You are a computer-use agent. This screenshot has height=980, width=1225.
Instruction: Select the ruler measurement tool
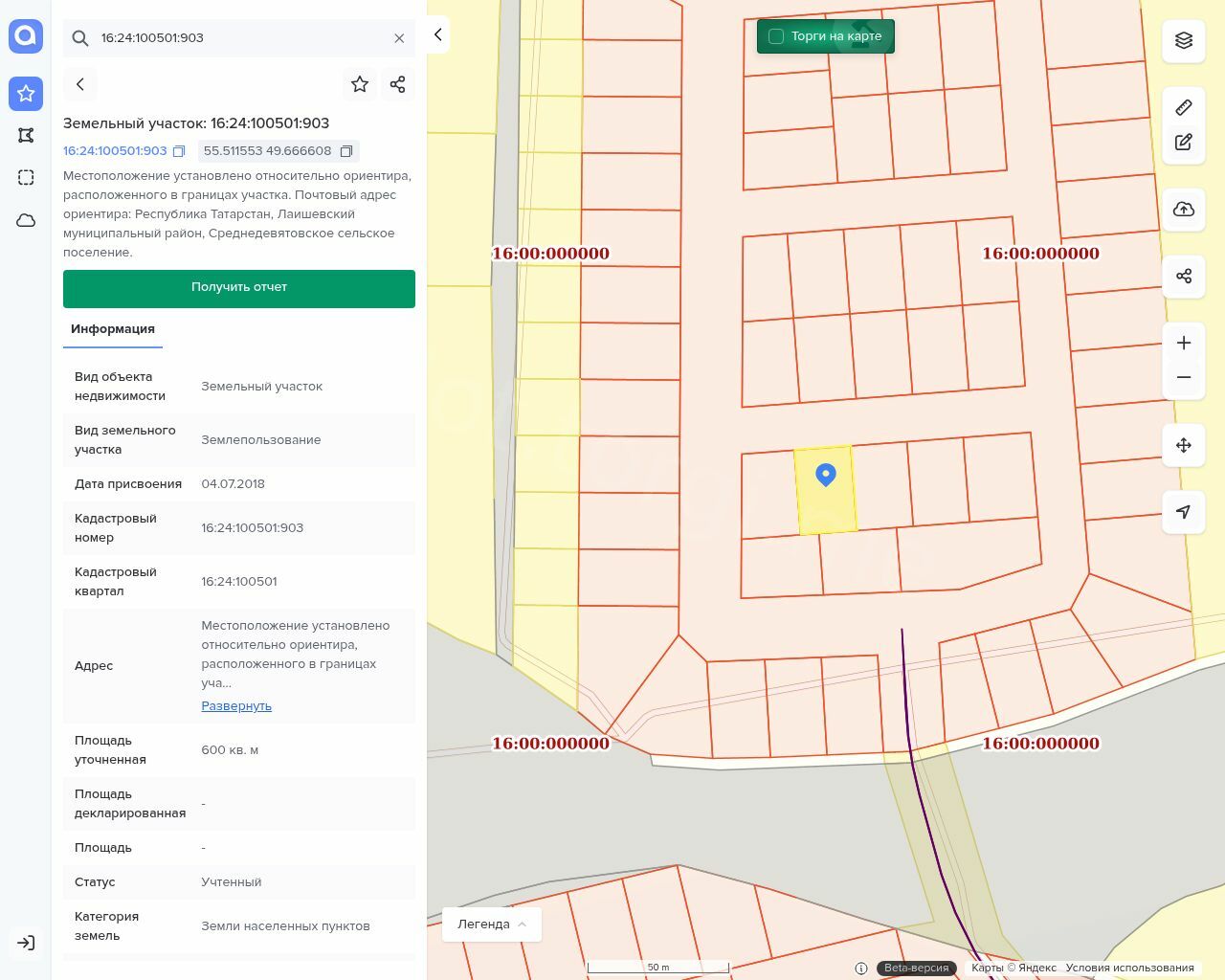[x=1184, y=107]
